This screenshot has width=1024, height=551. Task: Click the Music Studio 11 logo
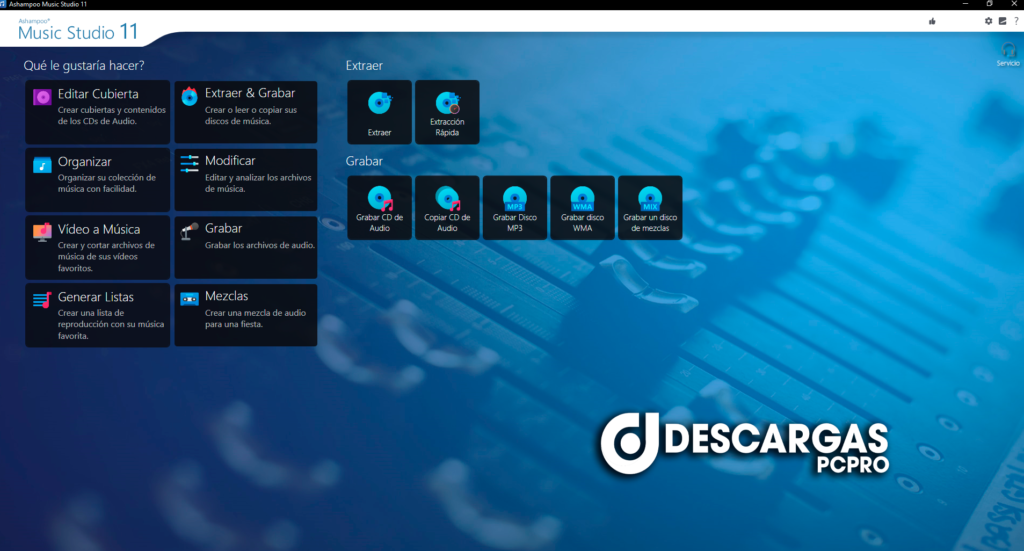(78, 30)
